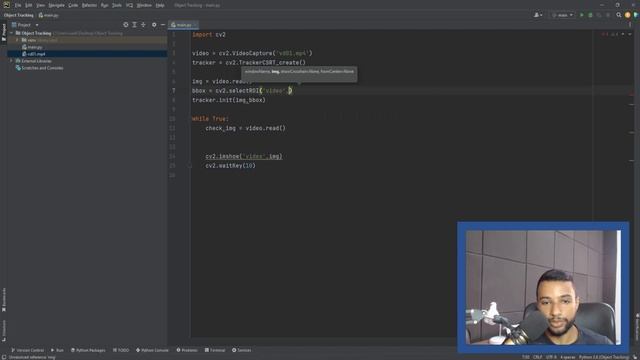Image resolution: width=640 pixels, height=360 pixels.
Task: Open the Window menu
Action: point(144,5)
